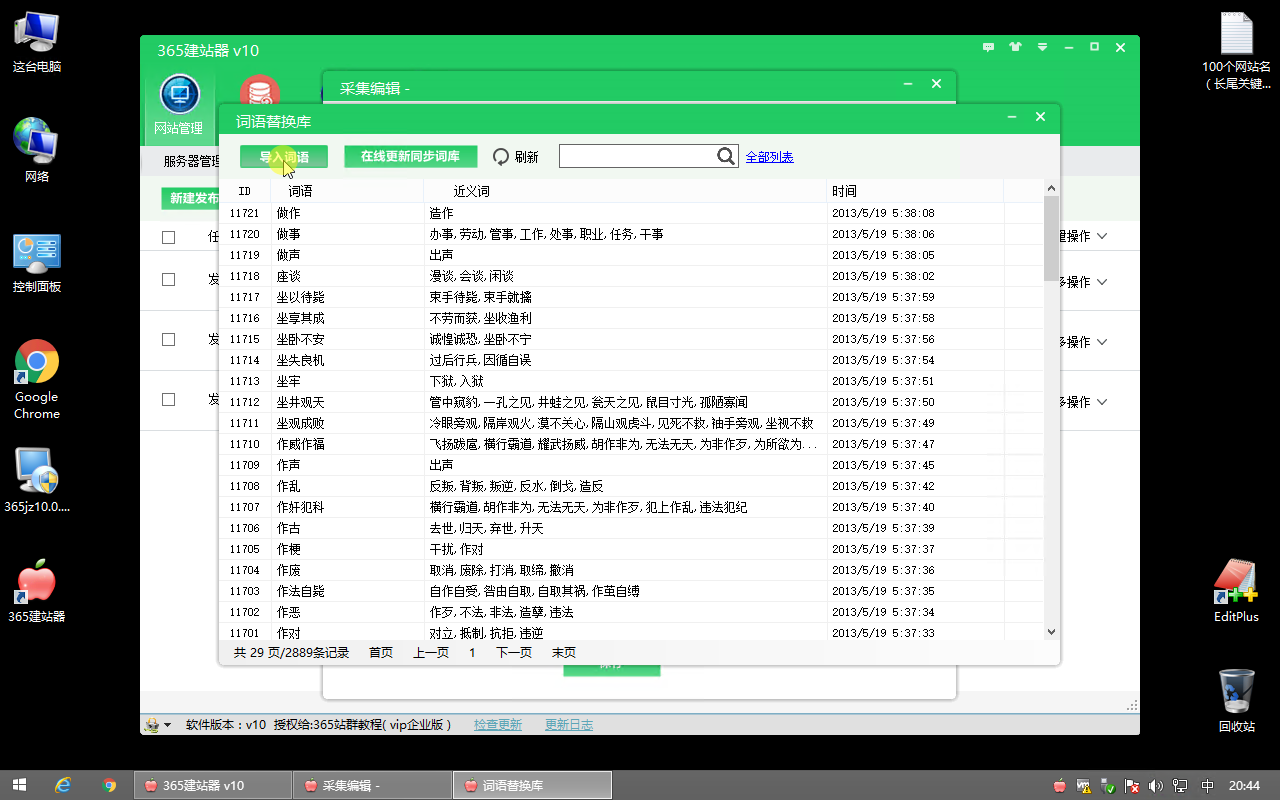Click the circular refresh arrow icon

[x=501, y=157]
